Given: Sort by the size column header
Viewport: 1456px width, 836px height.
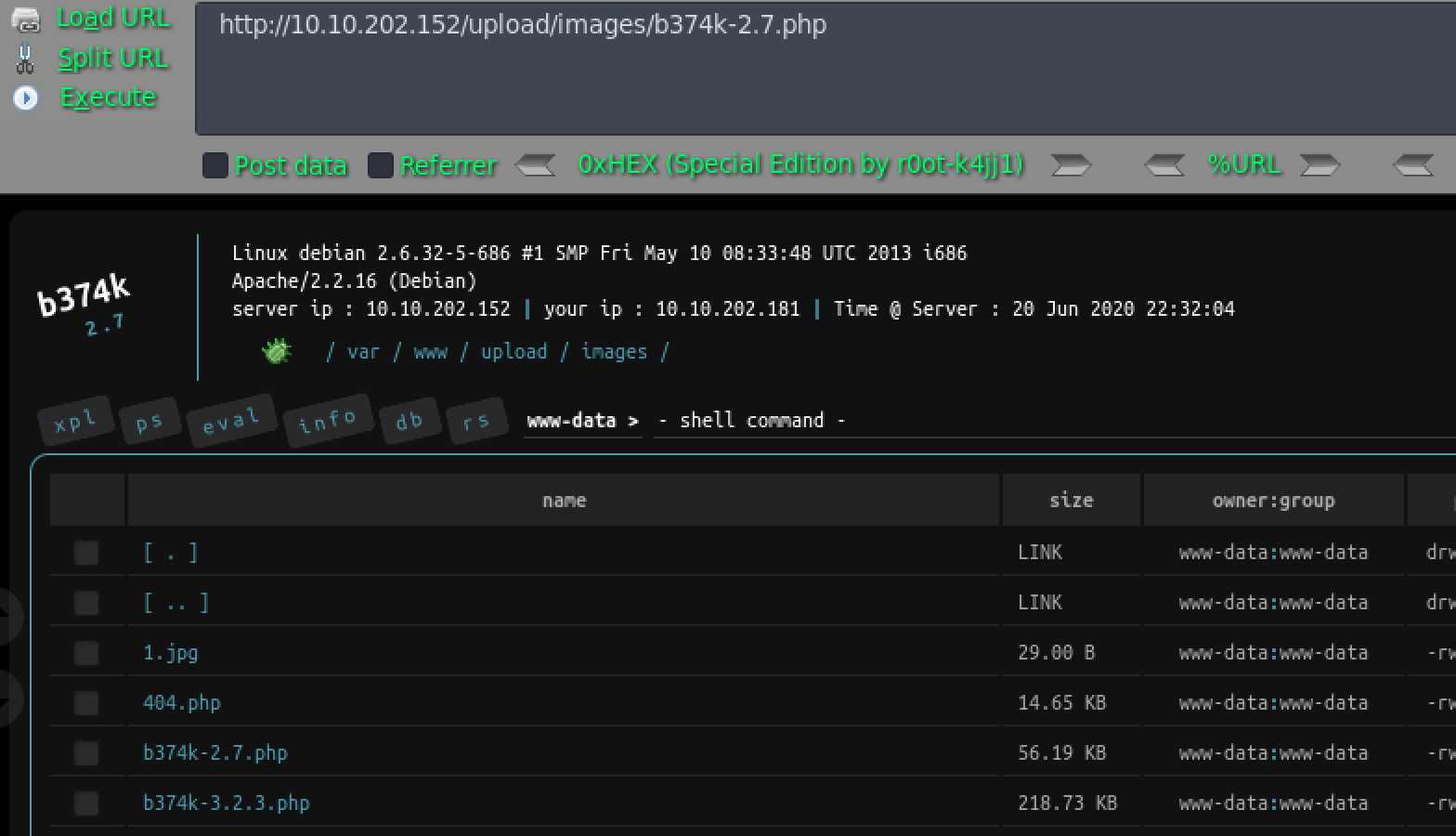Looking at the screenshot, I should pyautogui.click(x=1071, y=500).
